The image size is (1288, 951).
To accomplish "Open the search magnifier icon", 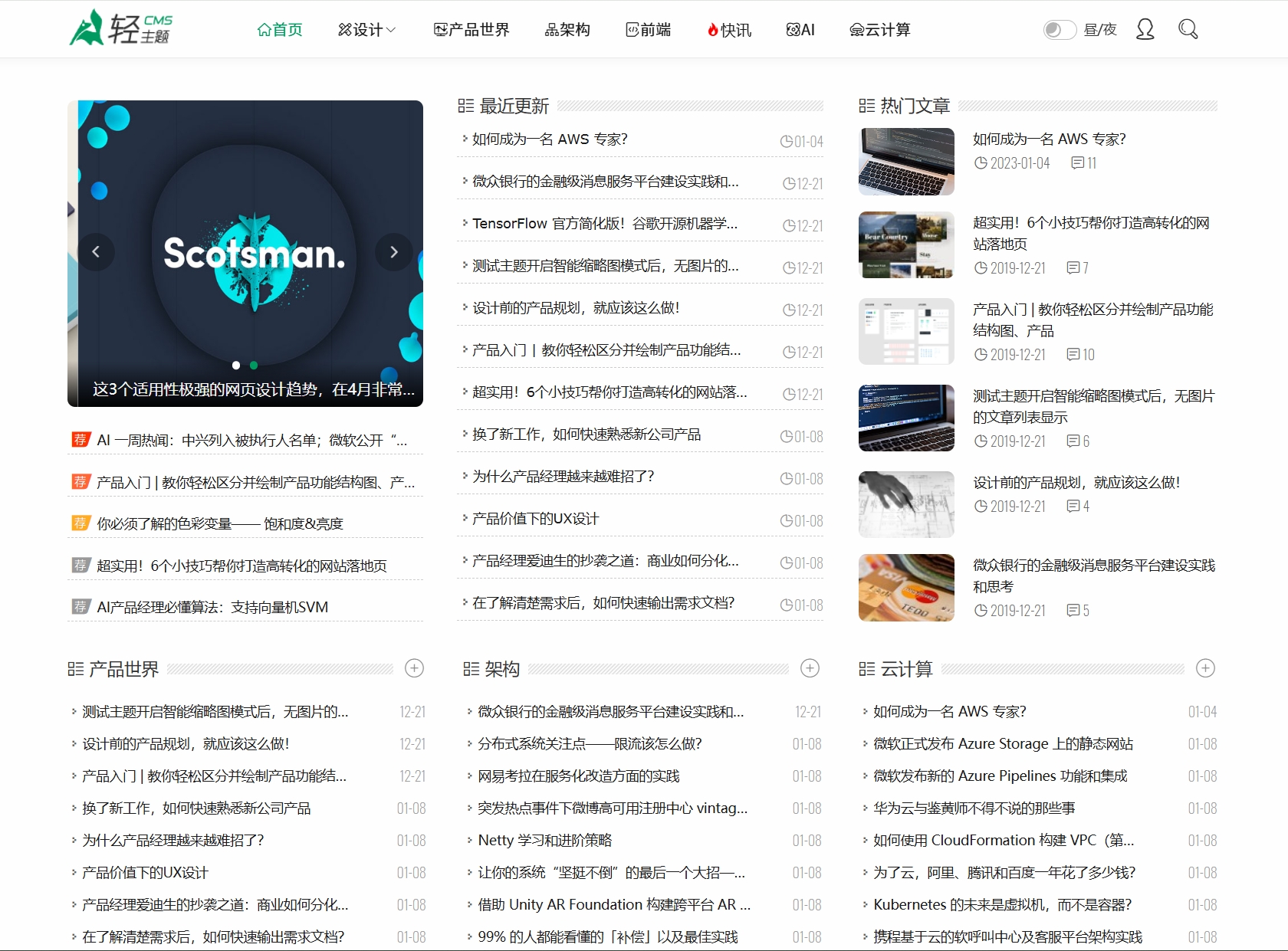I will (x=1188, y=29).
